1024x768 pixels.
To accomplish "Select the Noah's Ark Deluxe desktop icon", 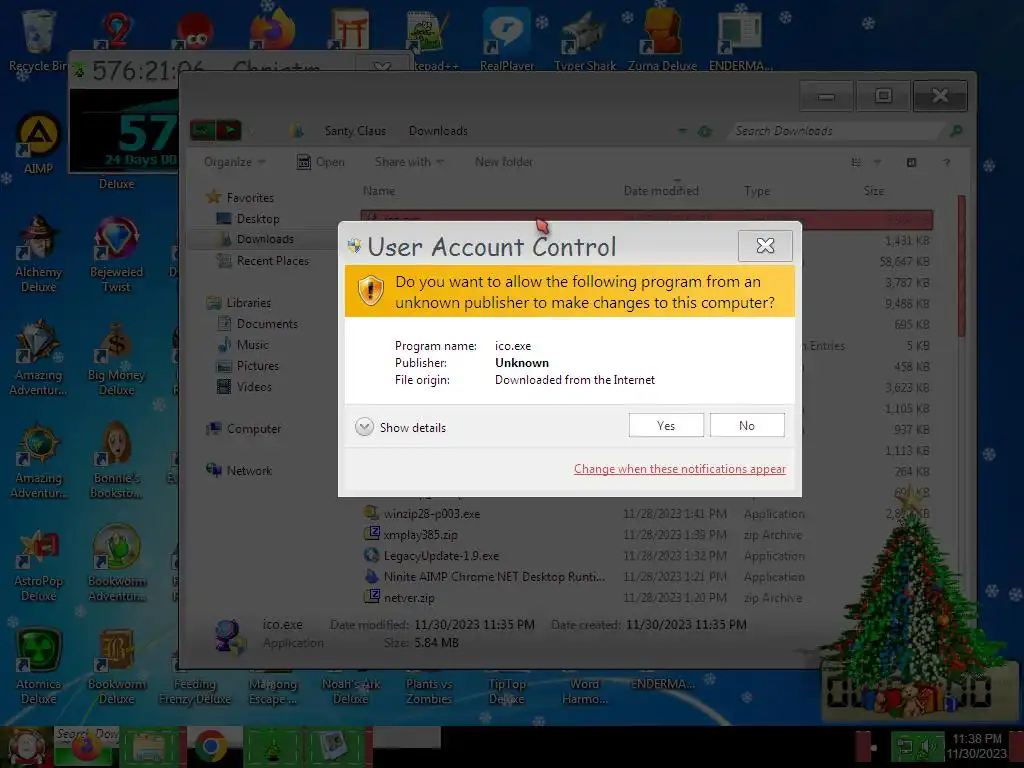I will click(x=351, y=691).
